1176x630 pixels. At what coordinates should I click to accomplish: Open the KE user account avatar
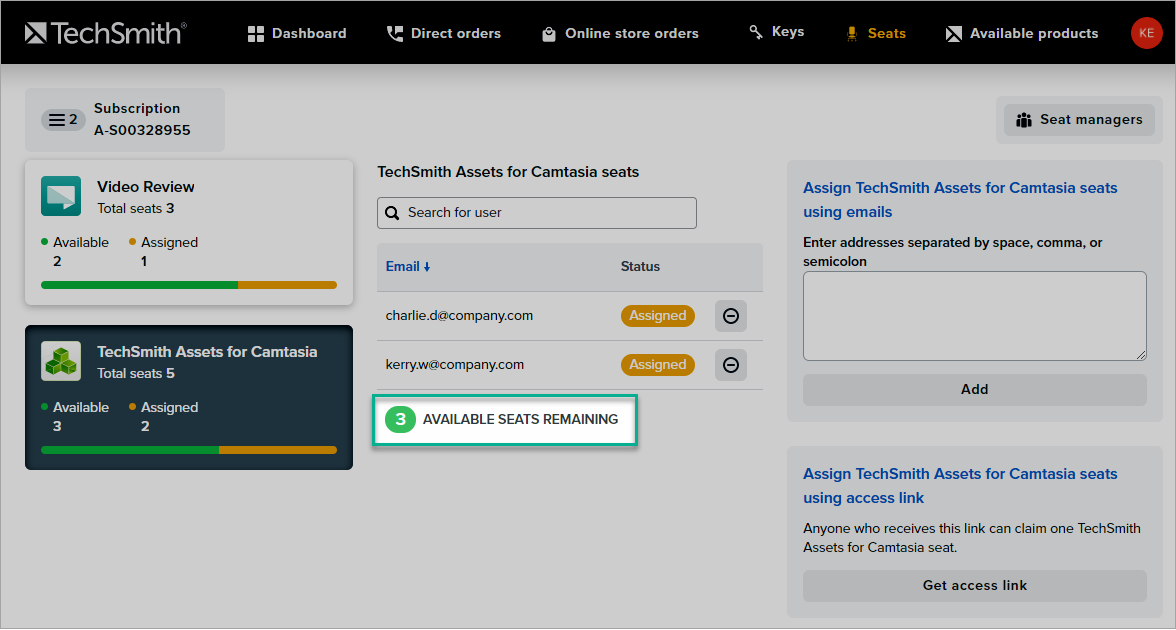[x=1146, y=33]
